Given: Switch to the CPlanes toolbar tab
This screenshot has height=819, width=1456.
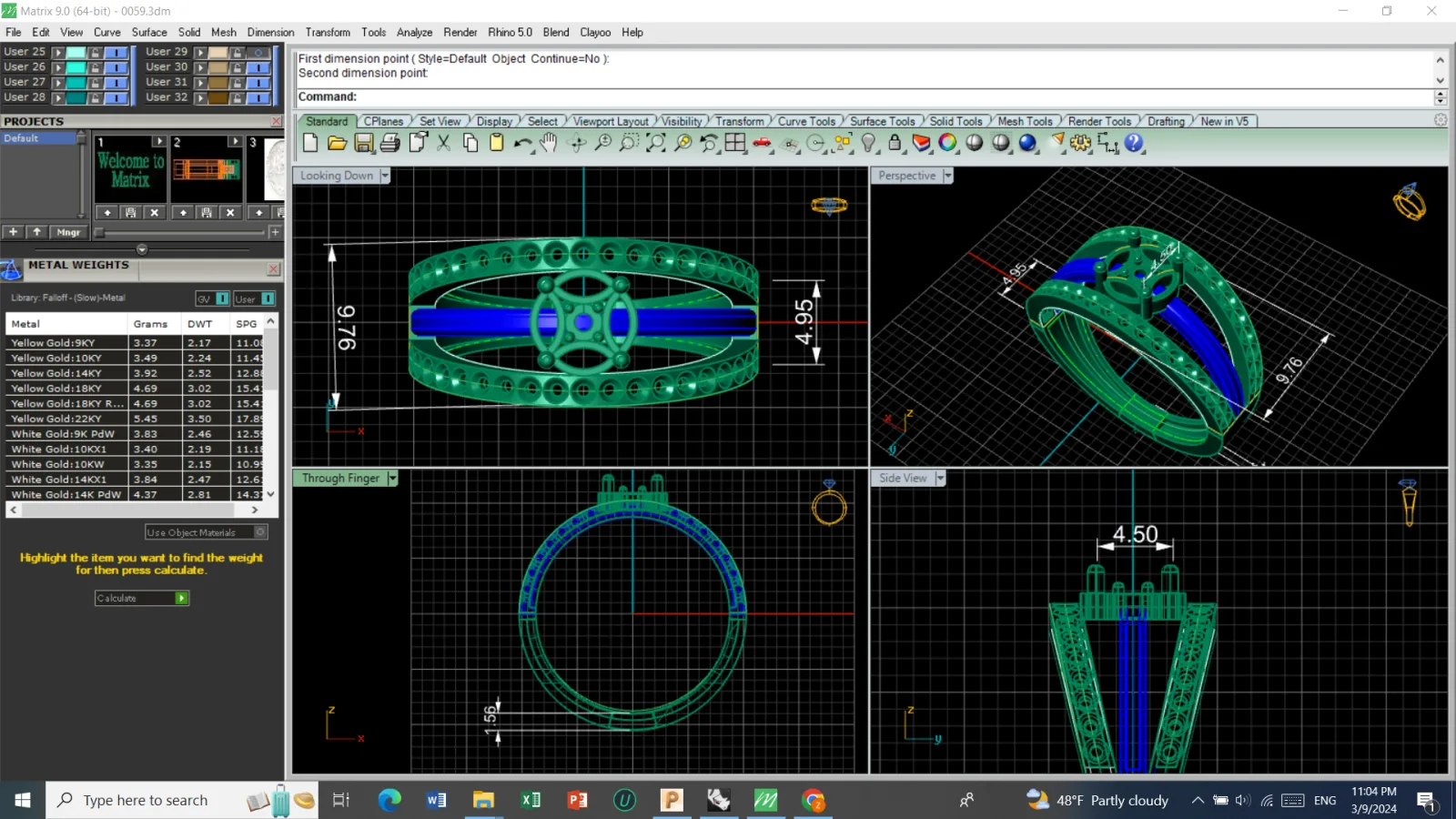Looking at the screenshot, I should [x=383, y=121].
